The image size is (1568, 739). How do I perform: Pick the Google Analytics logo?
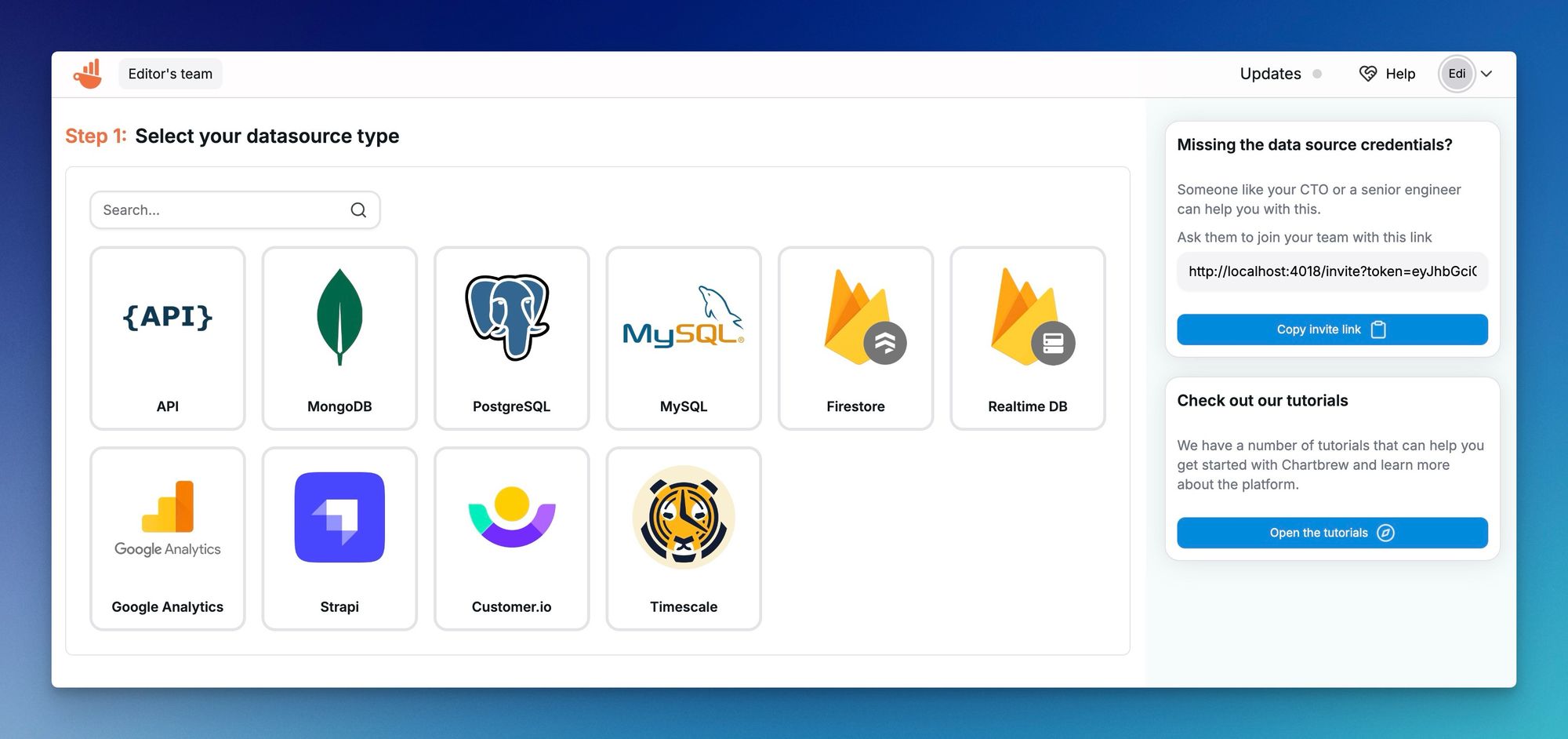click(167, 517)
